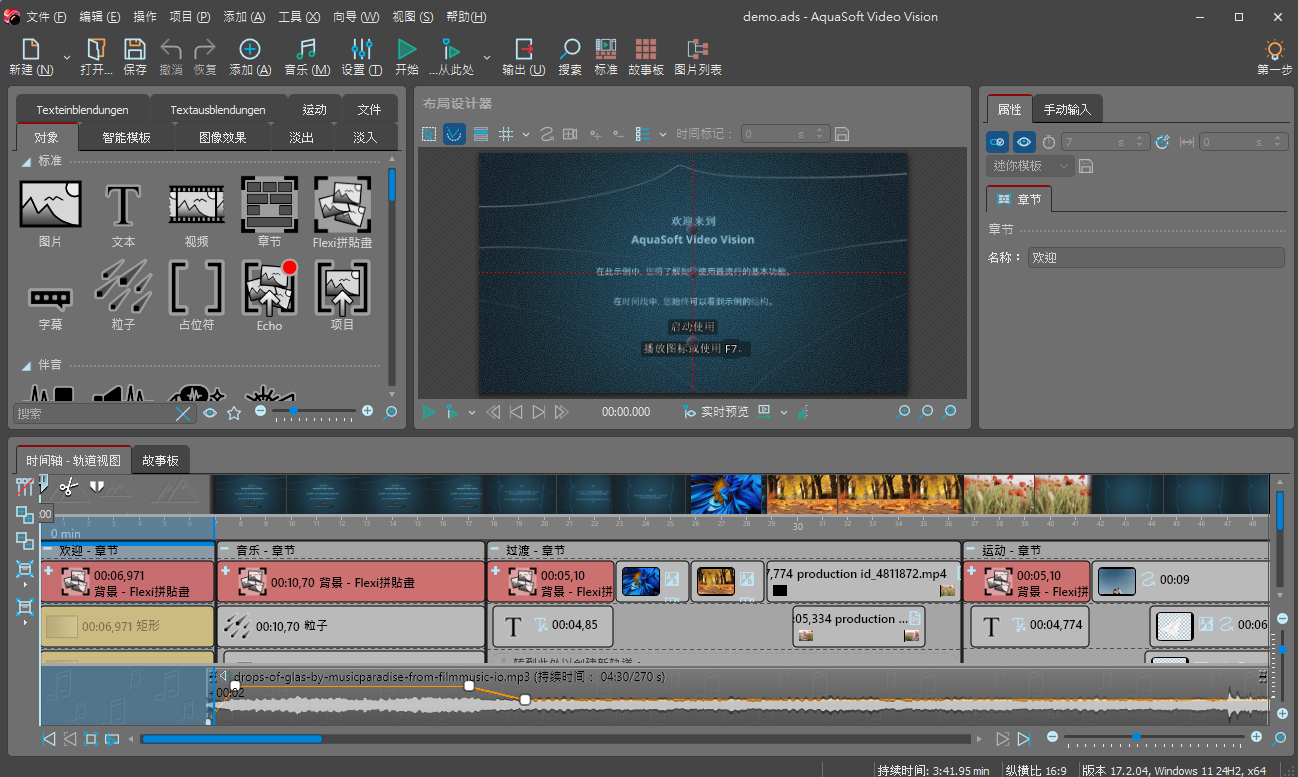Screen dimensions: 1298x777
Task: Click the scissors cut tool in timeline
Action: (x=68, y=487)
